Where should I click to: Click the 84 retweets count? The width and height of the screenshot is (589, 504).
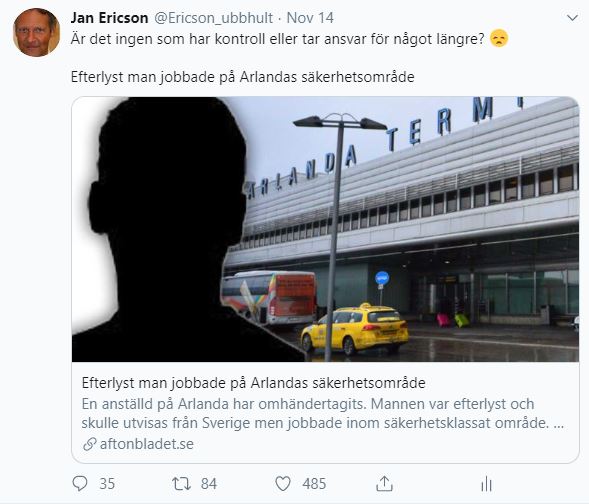[x=209, y=484]
